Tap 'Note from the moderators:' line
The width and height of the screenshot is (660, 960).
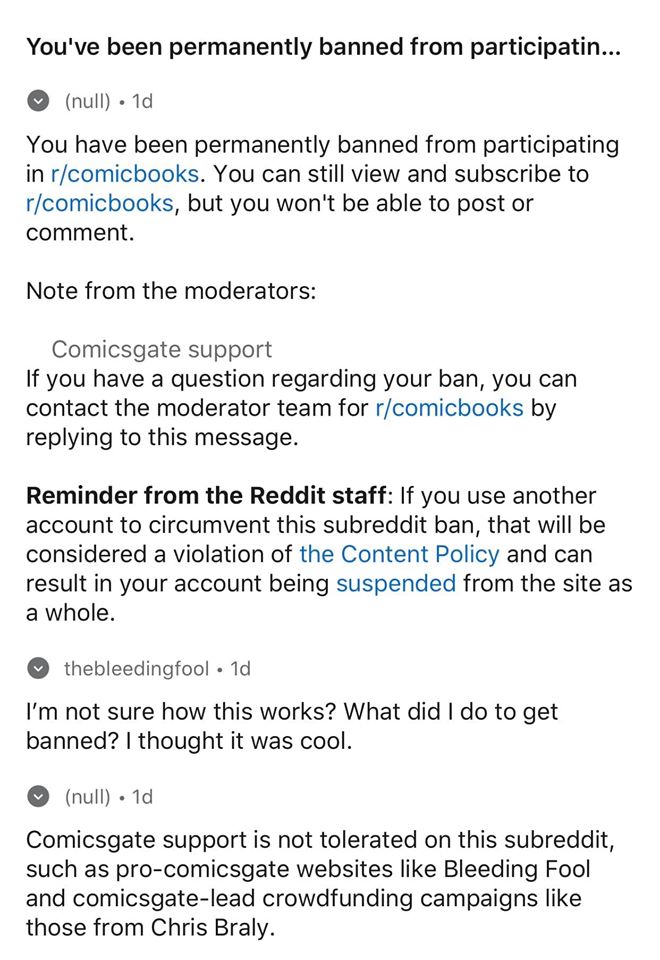(170, 291)
